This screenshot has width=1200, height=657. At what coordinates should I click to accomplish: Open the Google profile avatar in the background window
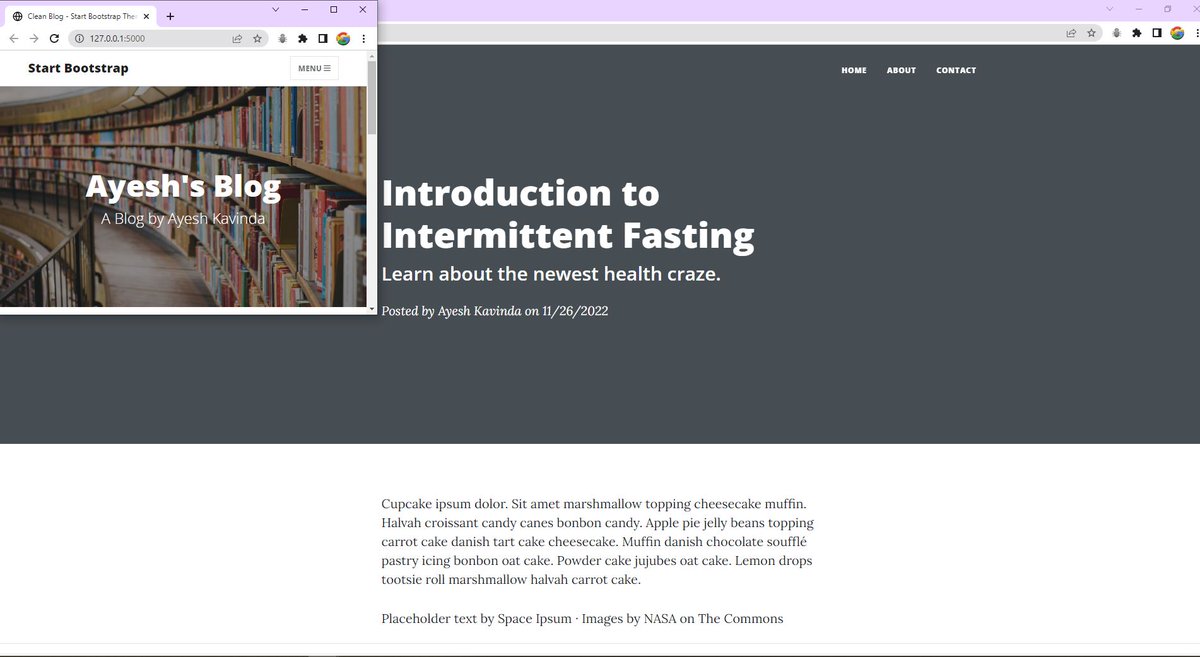[x=1177, y=33]
